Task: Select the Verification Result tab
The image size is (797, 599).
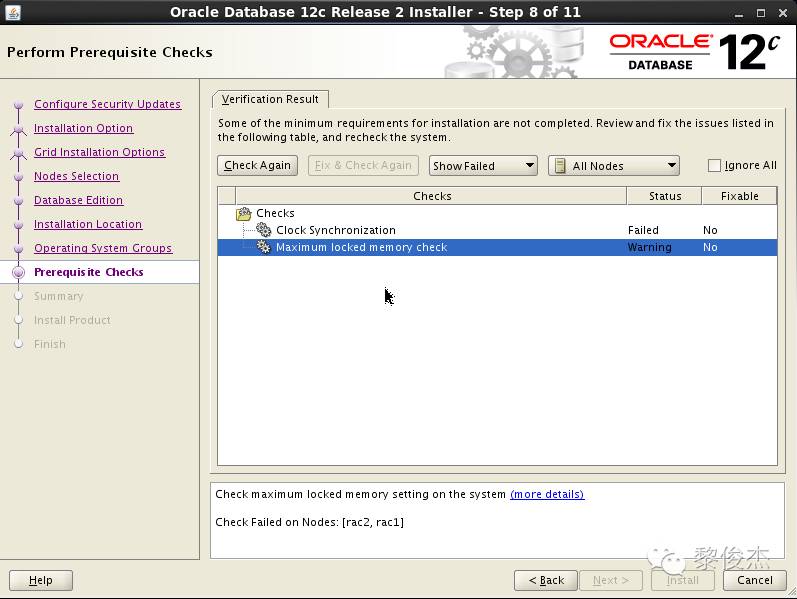Action: point(270,99)
